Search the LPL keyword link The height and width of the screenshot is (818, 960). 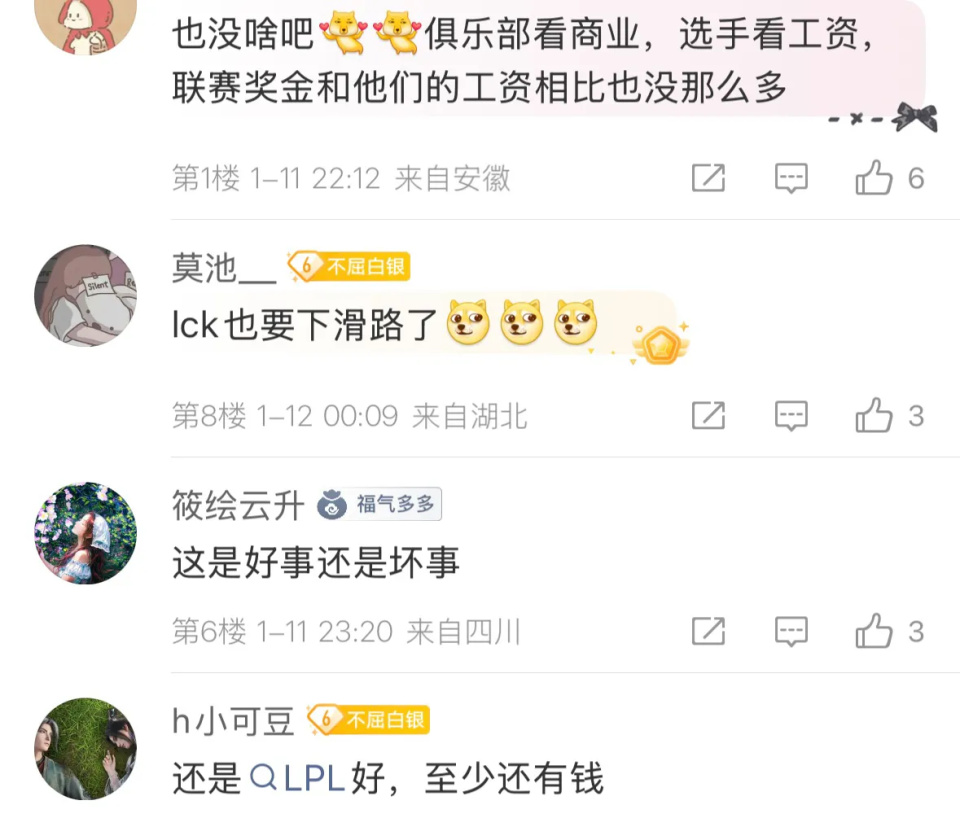pyautogui.click(x=298, y=778)
